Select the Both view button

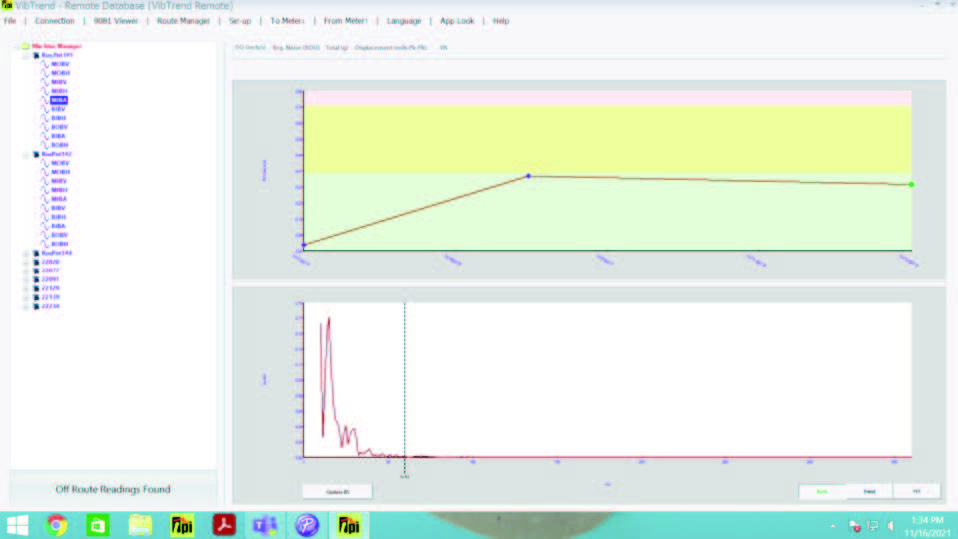[x=822, y=491]
